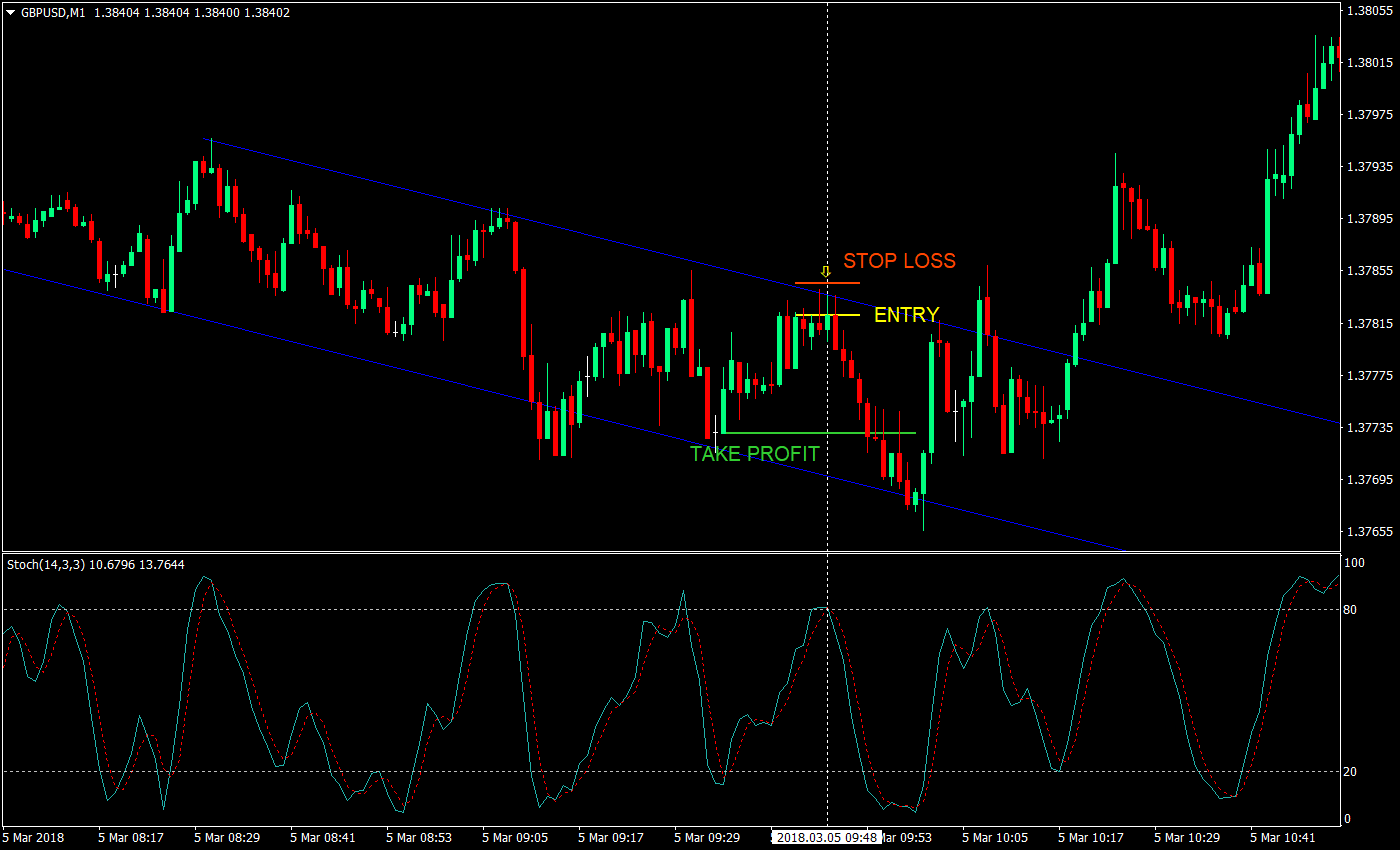Click the 1.38055 value on the price scale
The image size is (1400, 850).
tap(1372, 8)
